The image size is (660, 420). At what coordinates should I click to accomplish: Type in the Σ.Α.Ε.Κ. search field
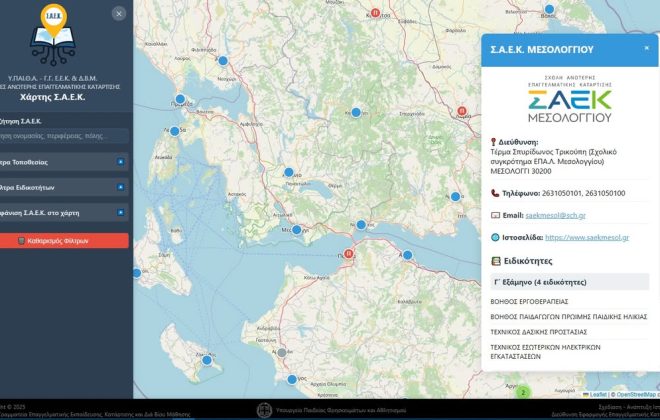[64, 134]
